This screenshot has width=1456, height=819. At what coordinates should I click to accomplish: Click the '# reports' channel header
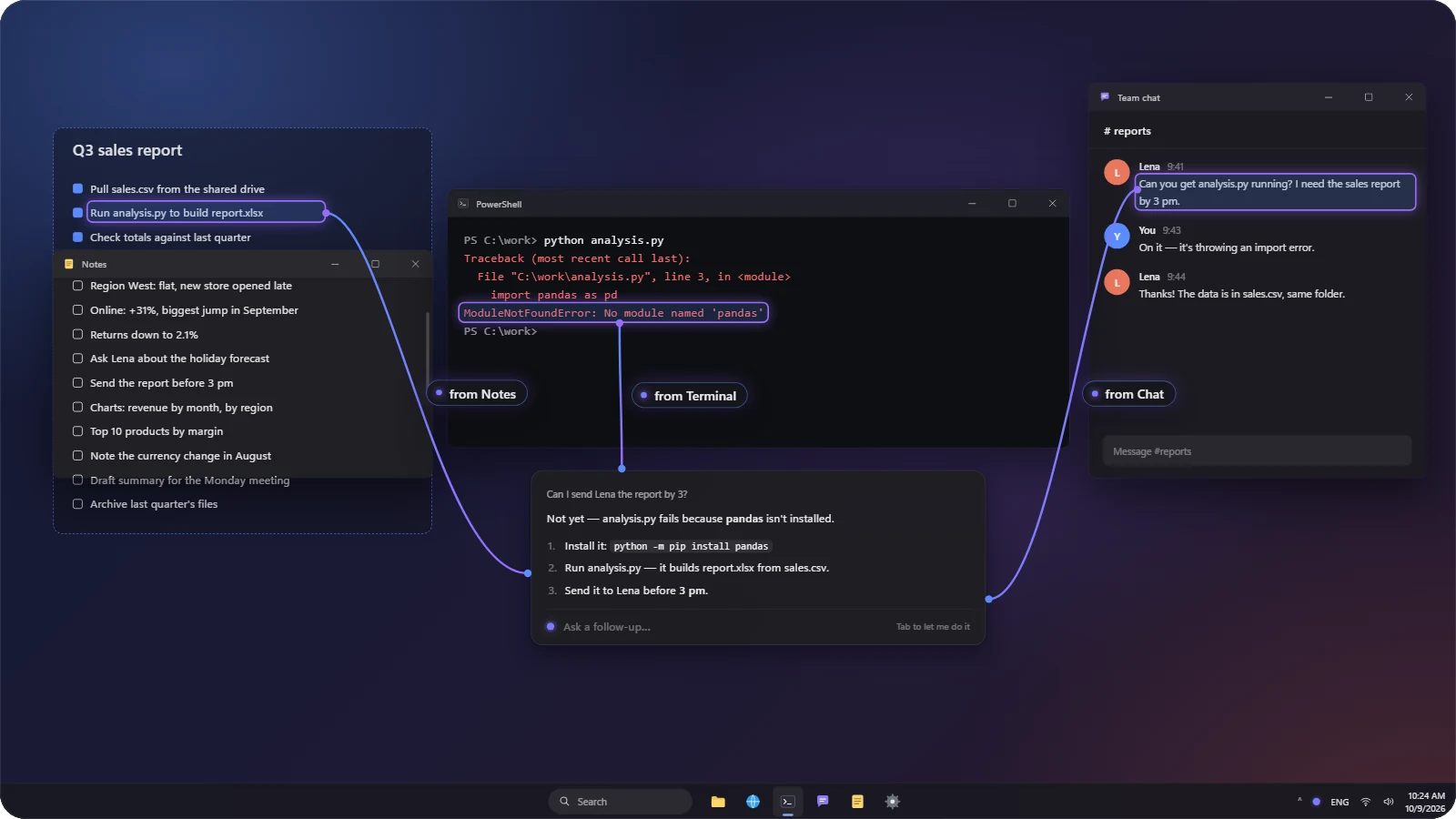pyautogui.click(x=1127, y=131)
